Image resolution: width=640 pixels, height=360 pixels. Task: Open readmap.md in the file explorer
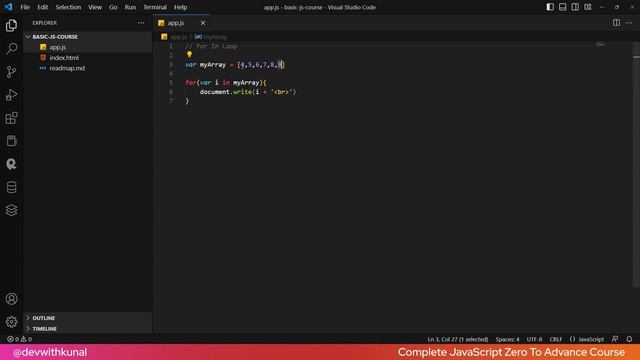point(88,68)
